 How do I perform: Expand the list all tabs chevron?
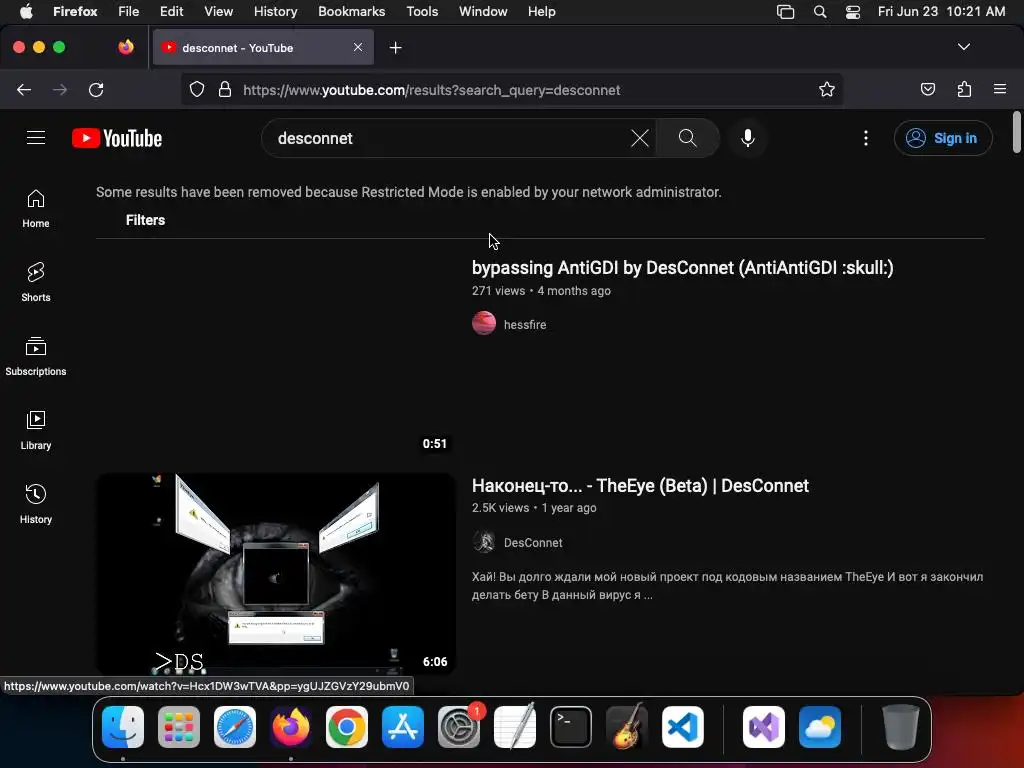963,47
